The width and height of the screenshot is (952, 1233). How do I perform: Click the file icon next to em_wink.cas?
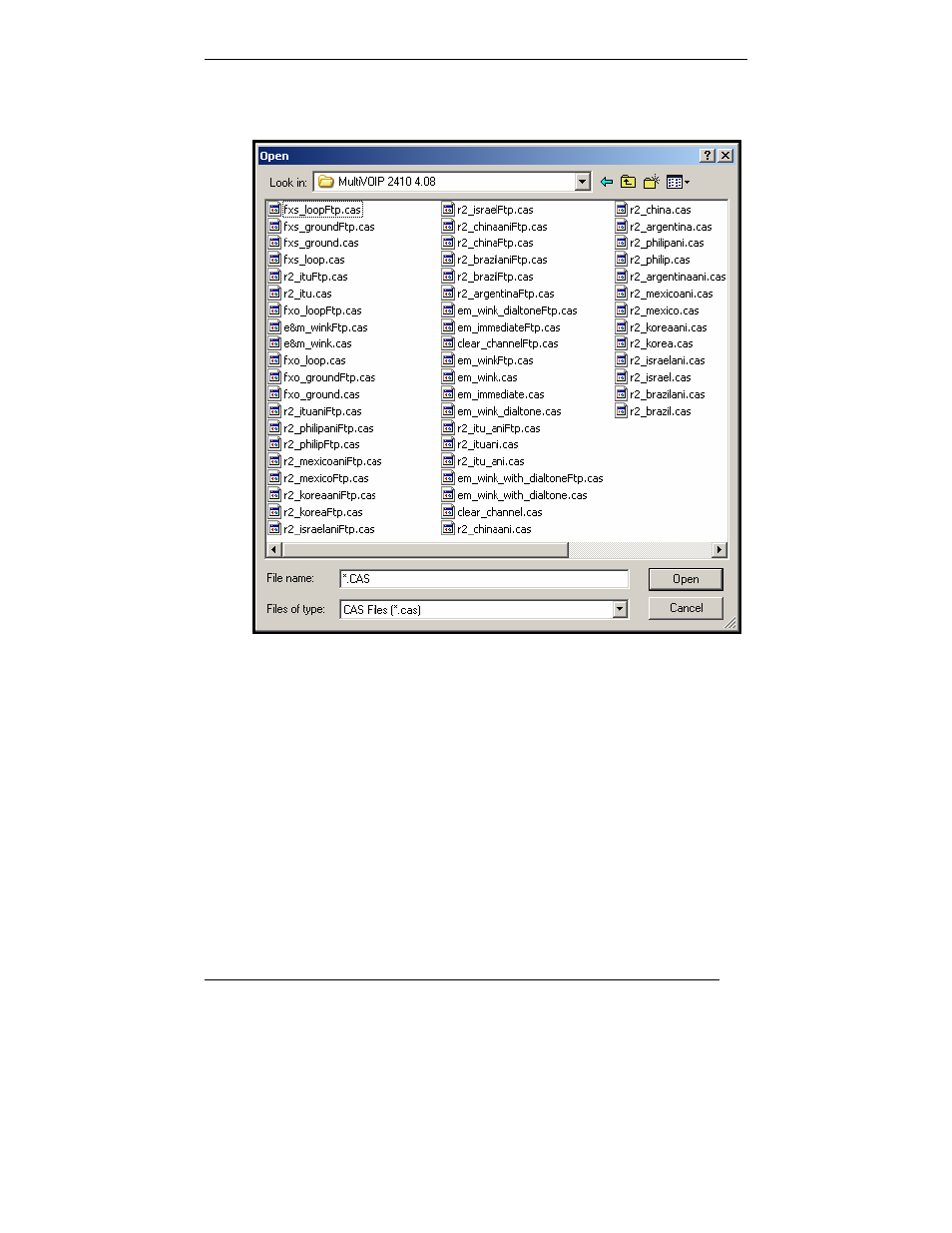(448, 377)
